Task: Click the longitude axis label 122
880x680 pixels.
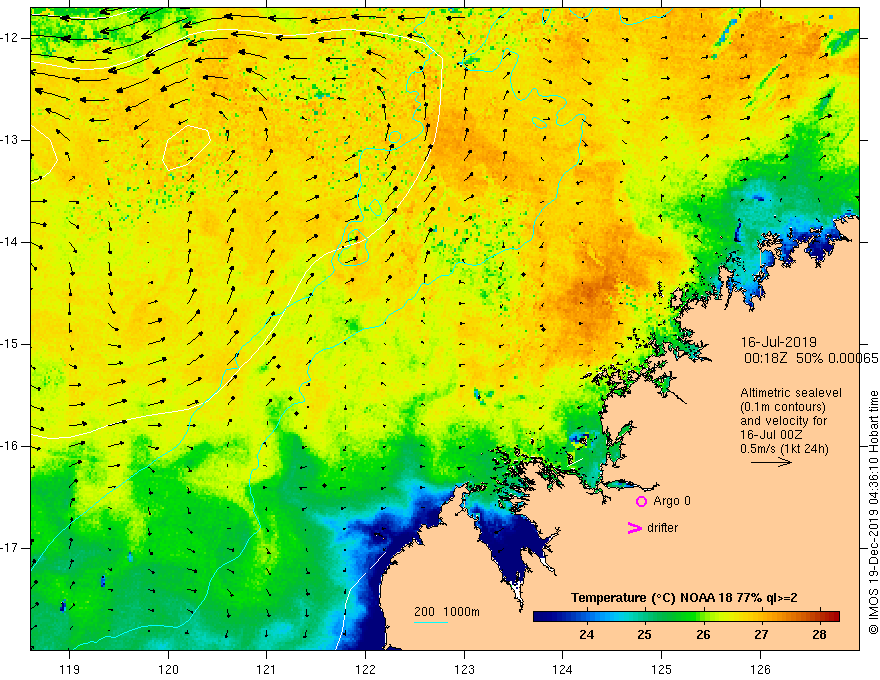Action: (x=365, y=669)
